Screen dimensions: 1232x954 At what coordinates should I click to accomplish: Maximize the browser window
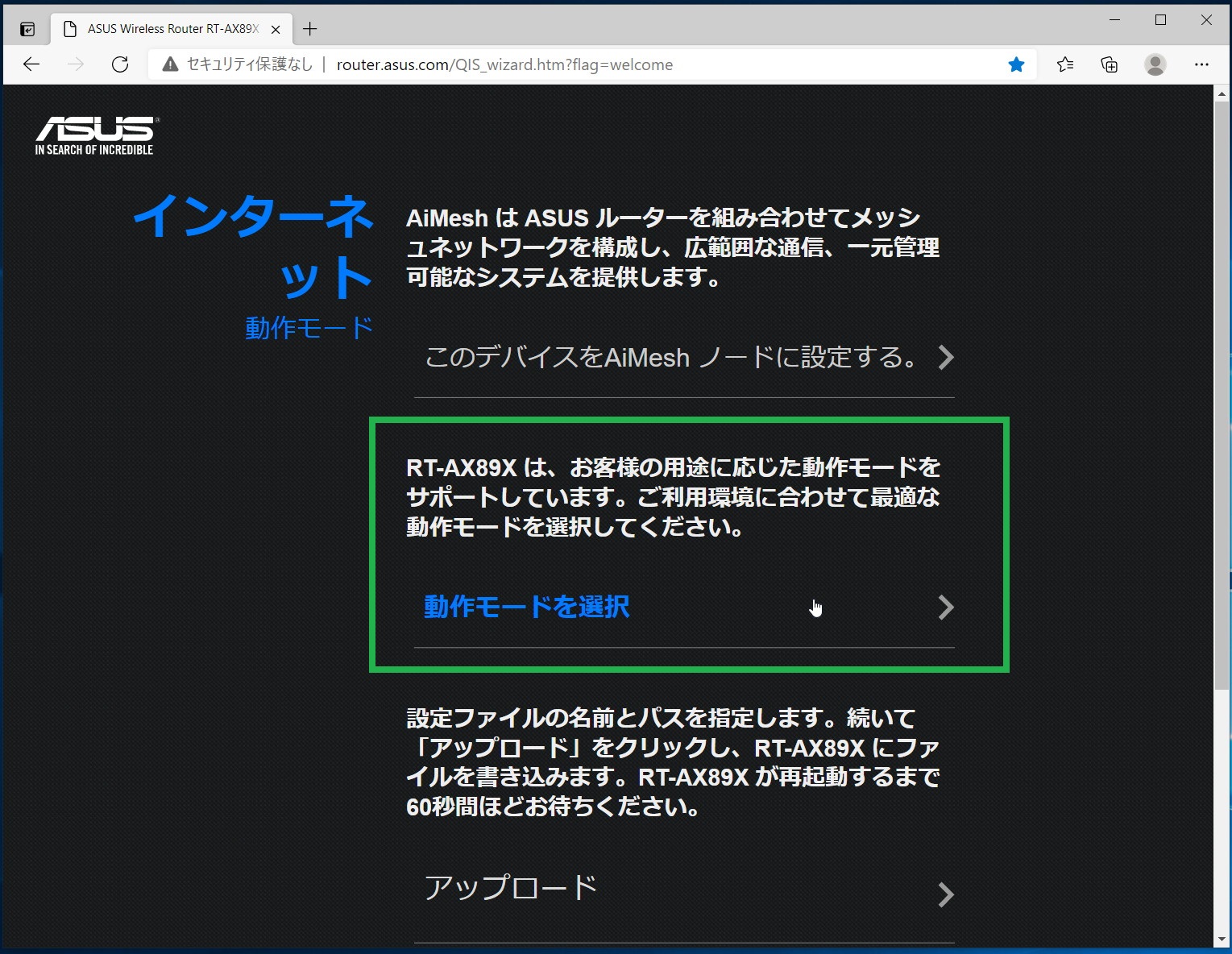1160,20
